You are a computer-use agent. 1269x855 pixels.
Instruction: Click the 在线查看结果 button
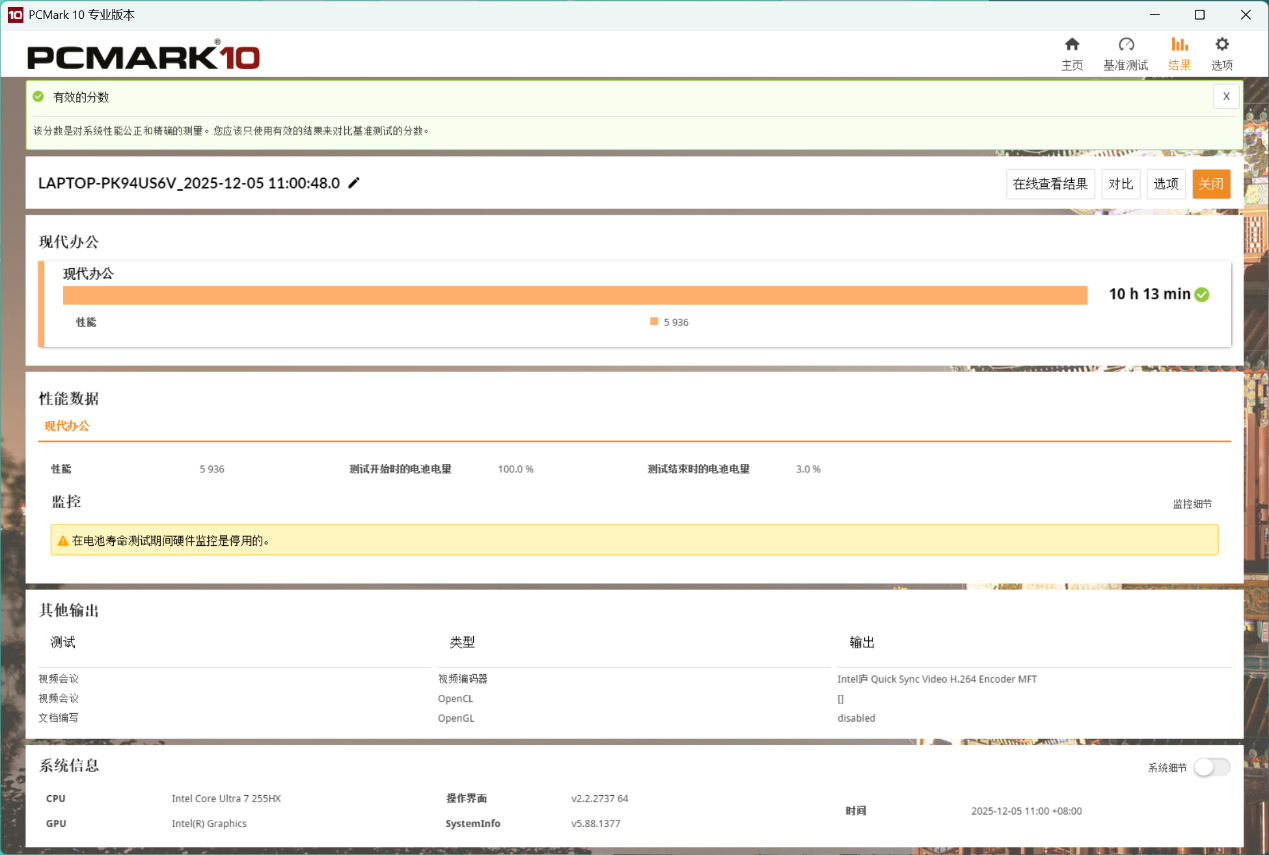tap(1050, 184)
